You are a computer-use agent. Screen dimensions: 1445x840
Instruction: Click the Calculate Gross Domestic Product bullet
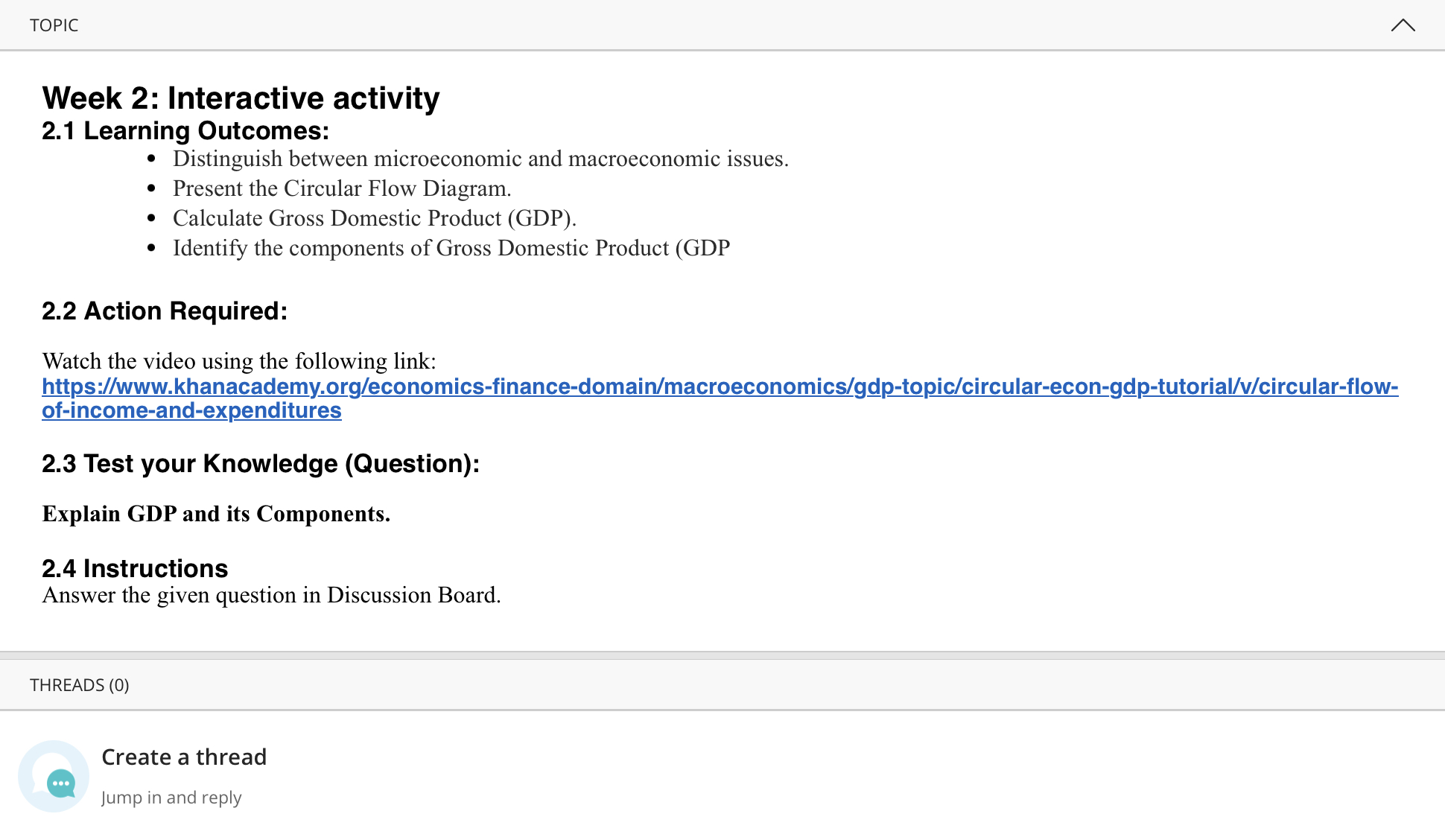pos(375,218)
